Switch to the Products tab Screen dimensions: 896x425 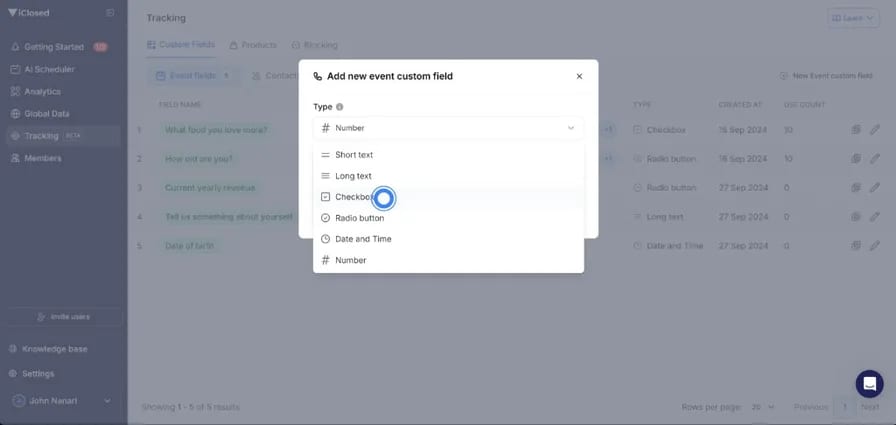(253, 45)
